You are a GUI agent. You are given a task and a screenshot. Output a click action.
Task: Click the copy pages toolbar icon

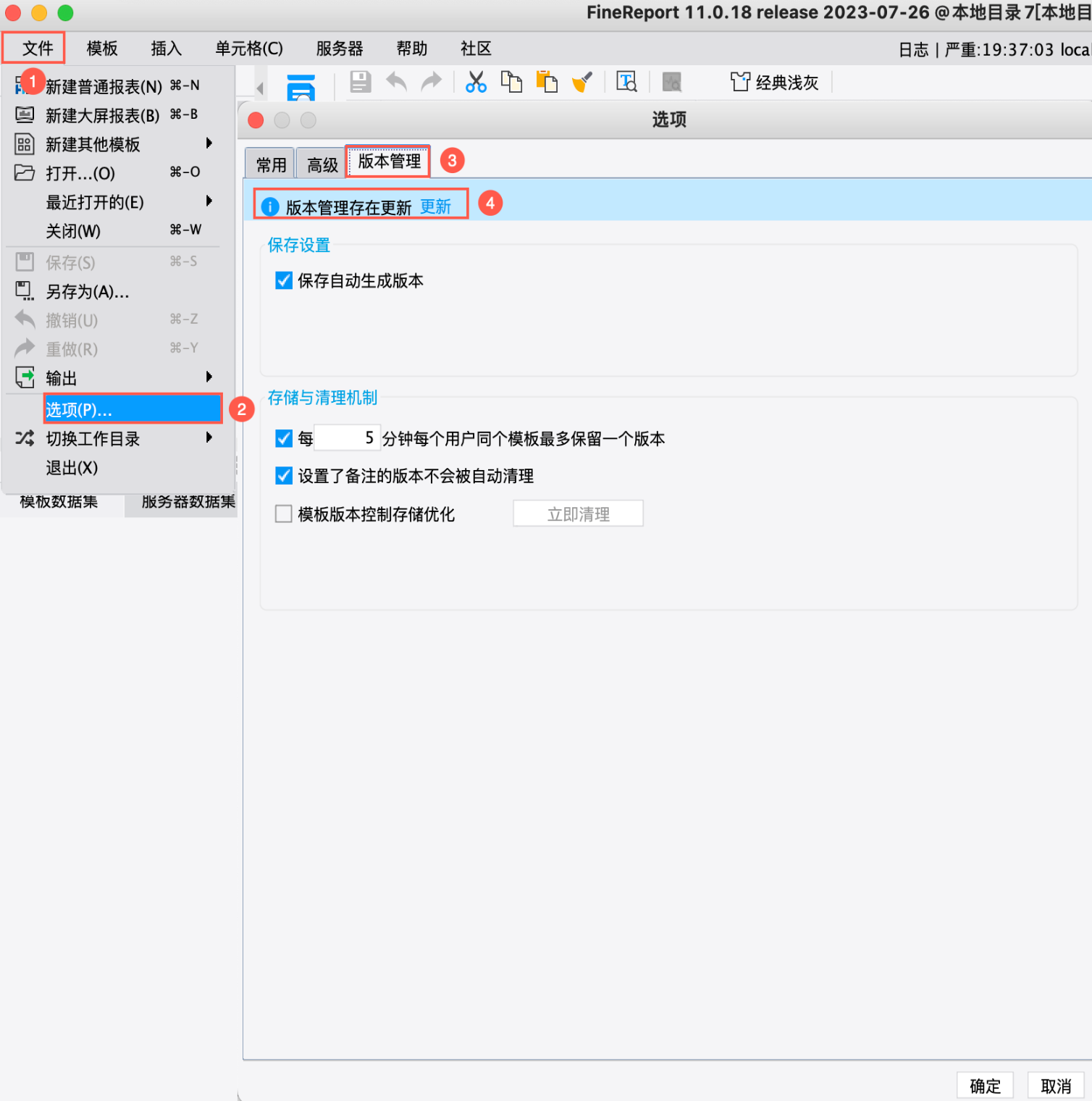(511, 82)
